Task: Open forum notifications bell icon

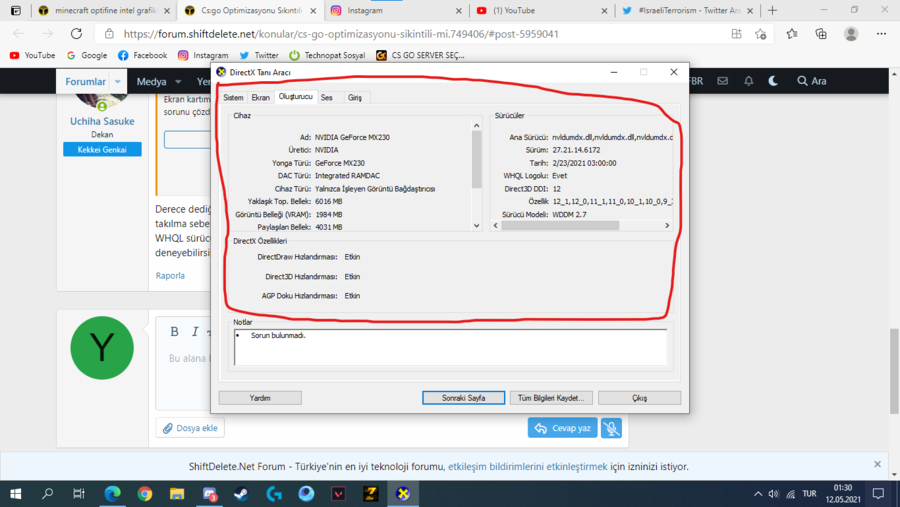Action: 748,81
